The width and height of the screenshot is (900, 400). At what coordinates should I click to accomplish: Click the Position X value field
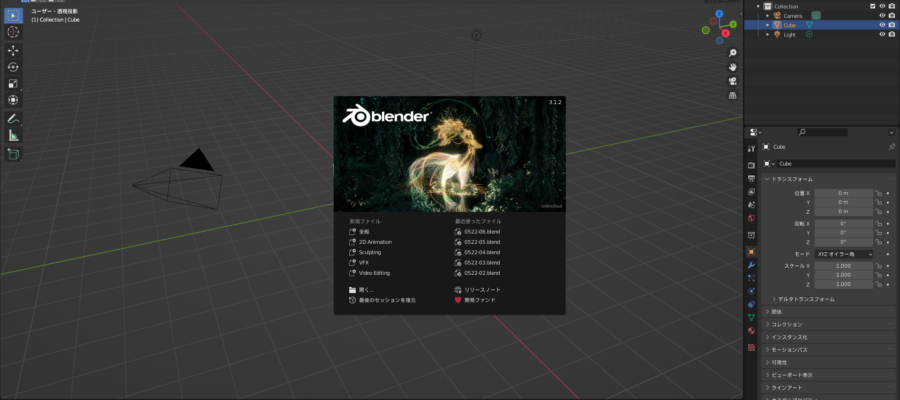[x=843, y=193]
